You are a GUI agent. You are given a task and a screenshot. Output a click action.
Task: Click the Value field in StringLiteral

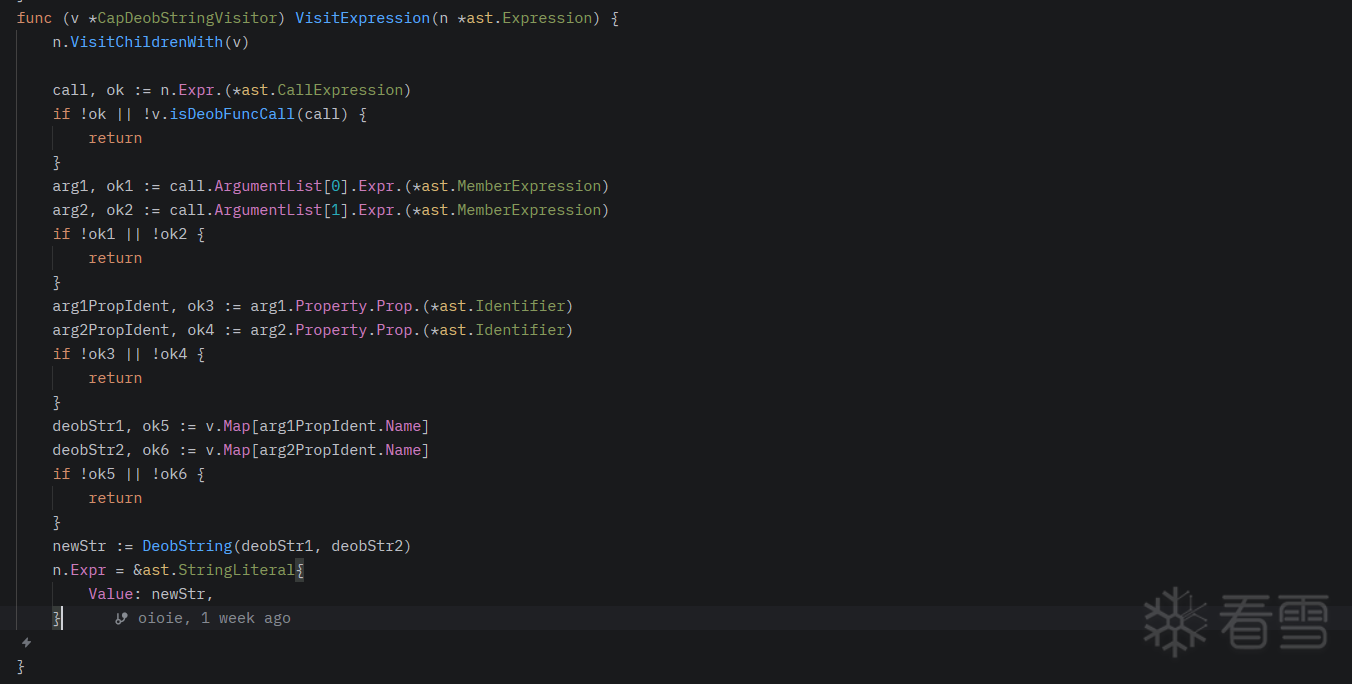pos(111,594)
